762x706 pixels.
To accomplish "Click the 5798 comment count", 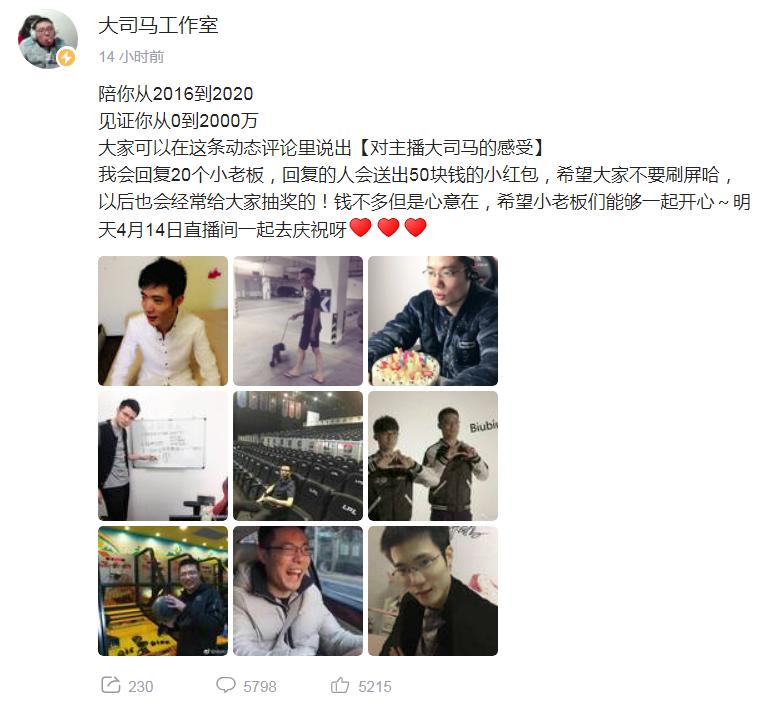I will coord(260,686).
